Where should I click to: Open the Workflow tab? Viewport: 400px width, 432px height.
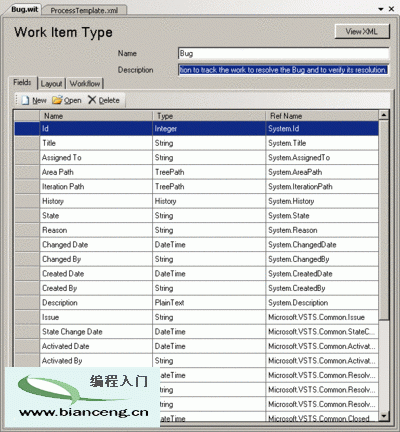(85, 84)
